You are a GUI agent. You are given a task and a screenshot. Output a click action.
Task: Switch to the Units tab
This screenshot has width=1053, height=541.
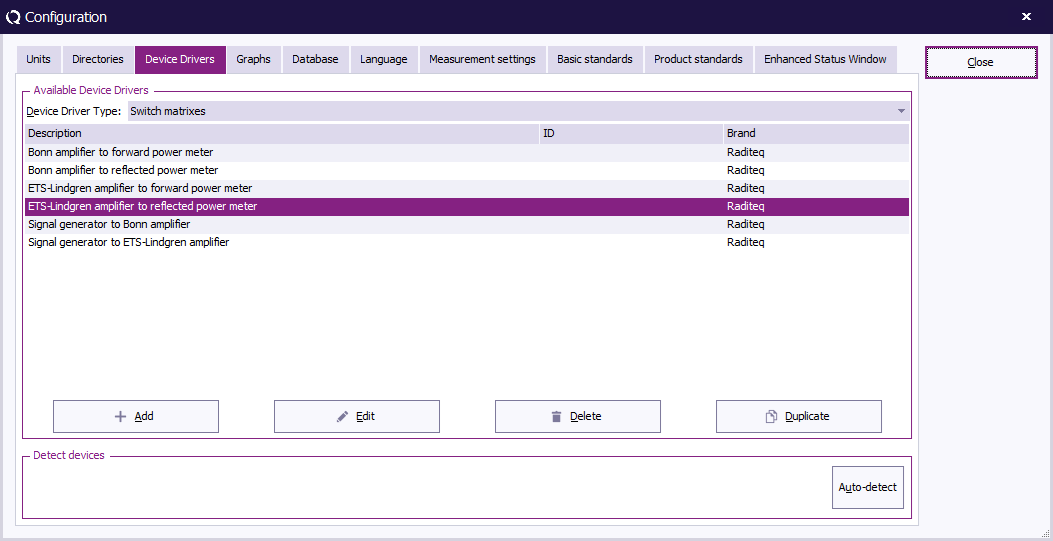tap(39, 60)
